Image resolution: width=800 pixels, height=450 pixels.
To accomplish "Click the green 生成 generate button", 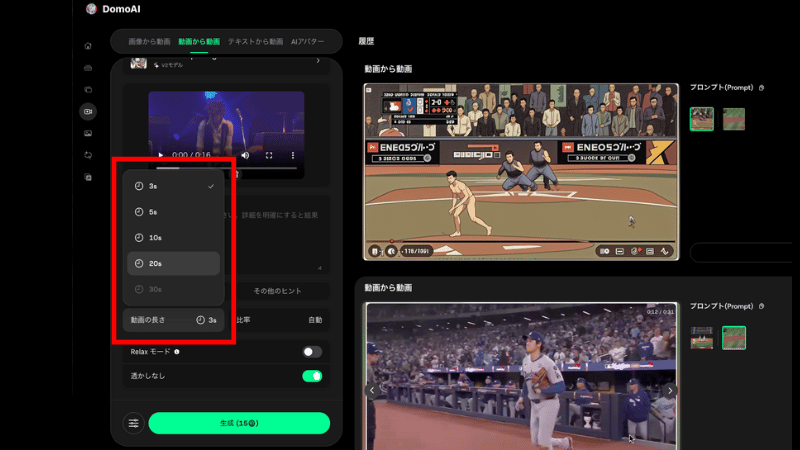I will 239,423.
